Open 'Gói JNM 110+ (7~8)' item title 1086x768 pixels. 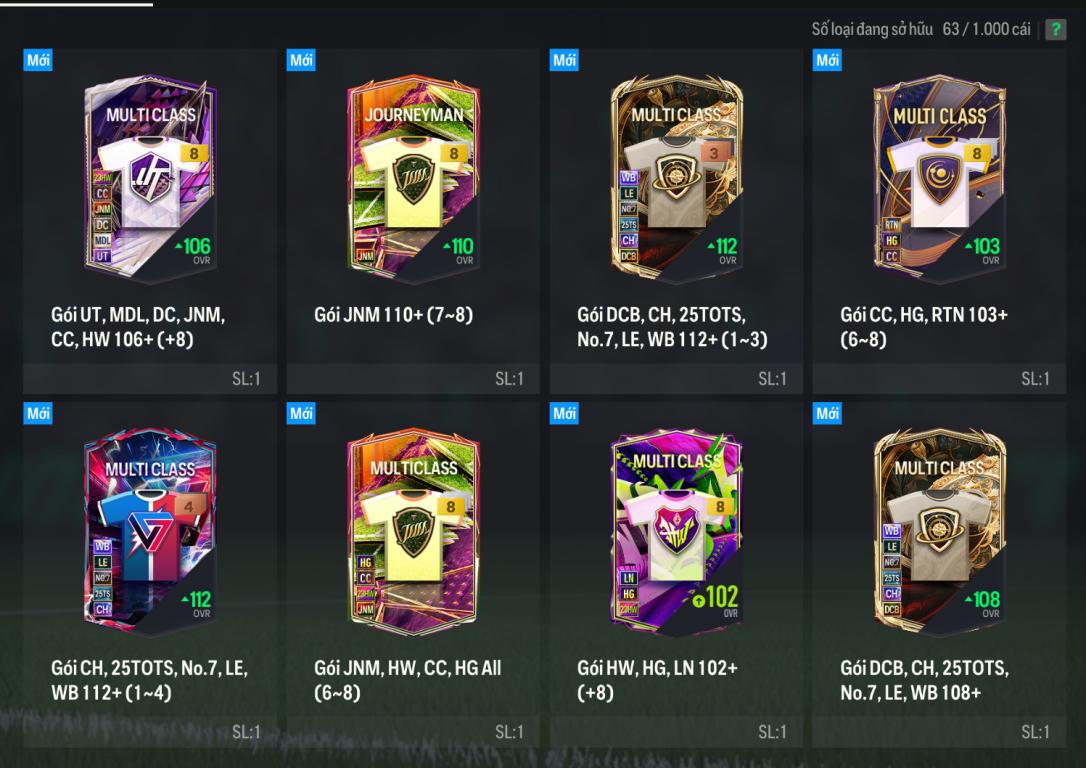[x=393, y=315]
